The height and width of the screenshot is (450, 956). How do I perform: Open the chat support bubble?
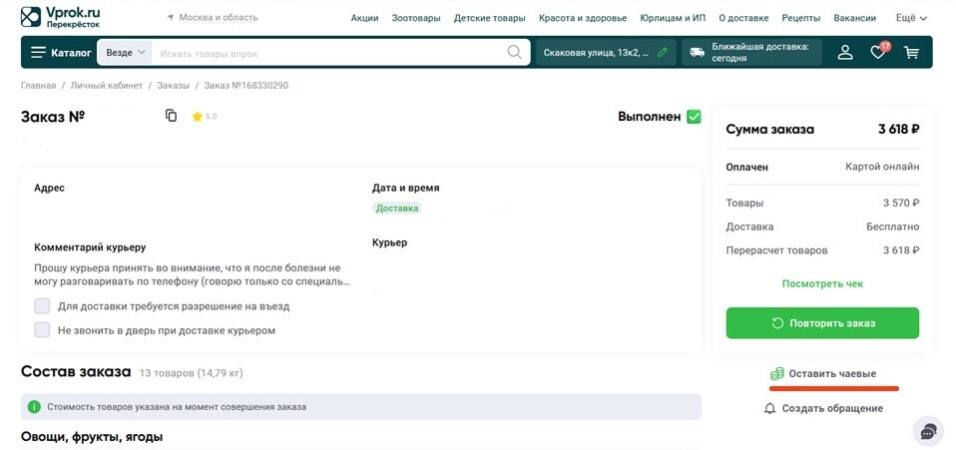[x=928, y=431]
